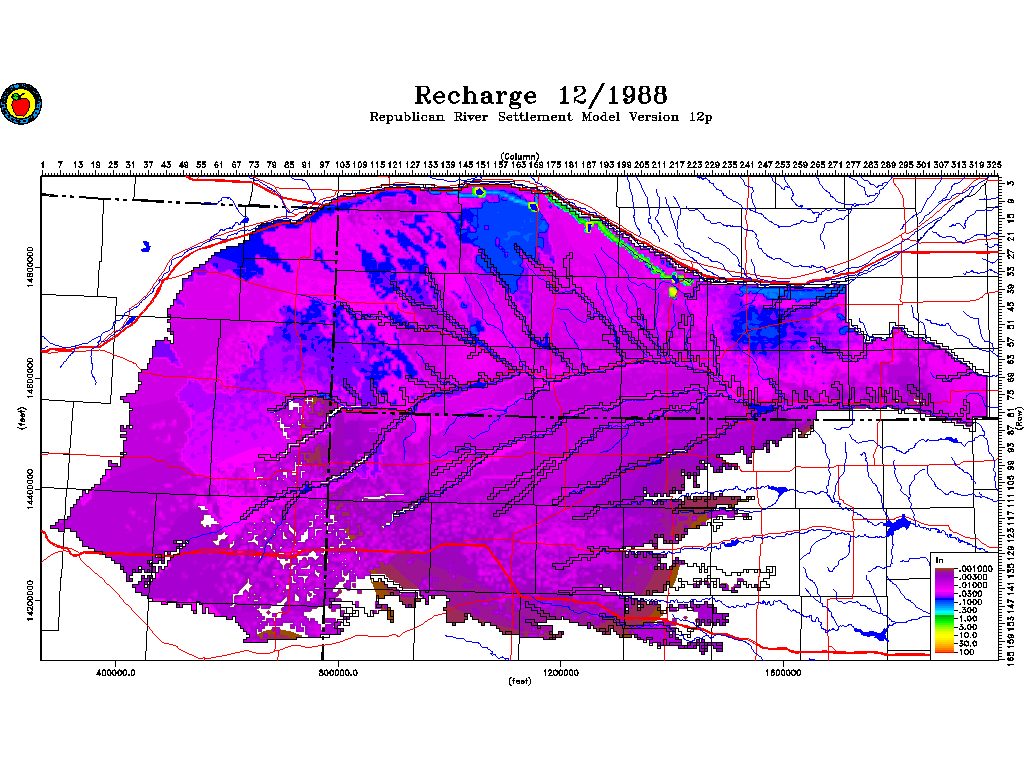Viewport: 1024px width, 768px height.
Task: Click the .001000 legend value
Action: point(974,569)
